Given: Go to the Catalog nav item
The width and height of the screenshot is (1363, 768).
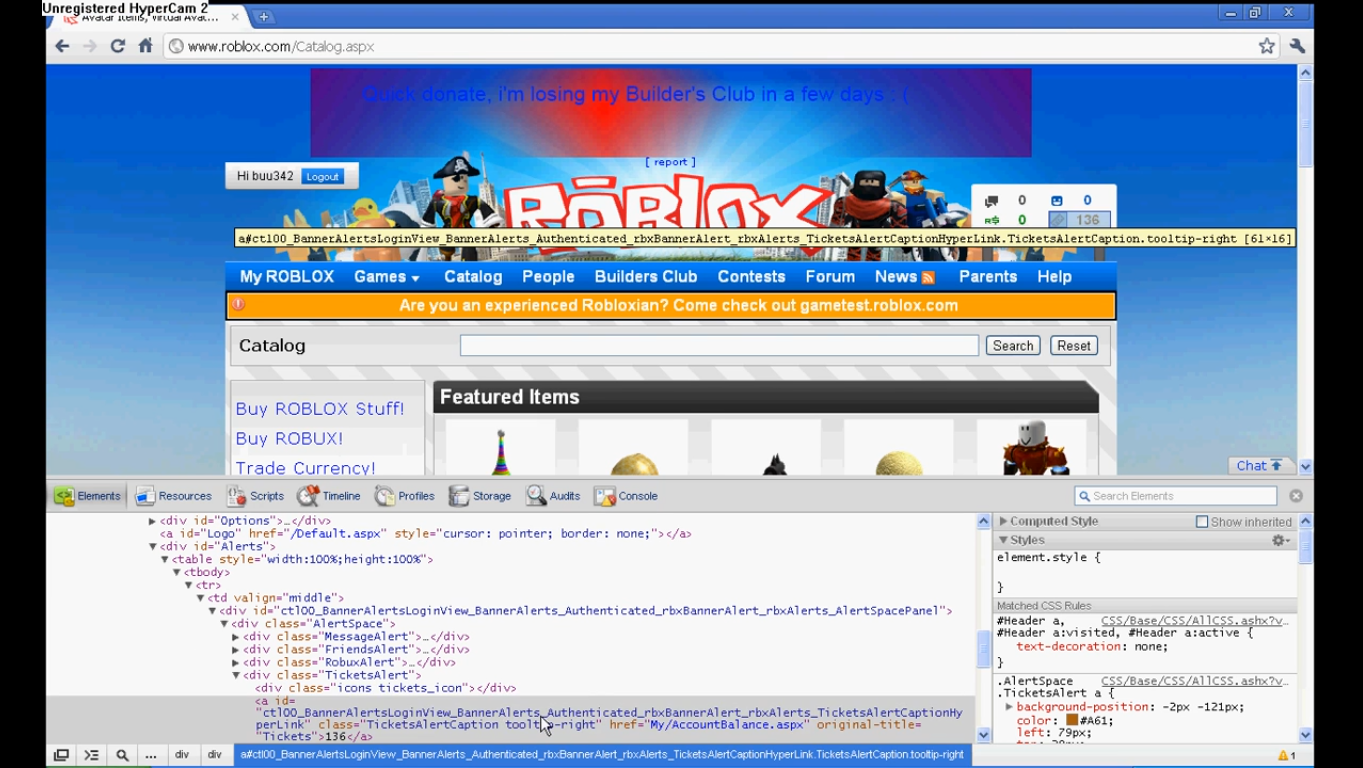Looking at the screenshot, I should pos(473,277).
